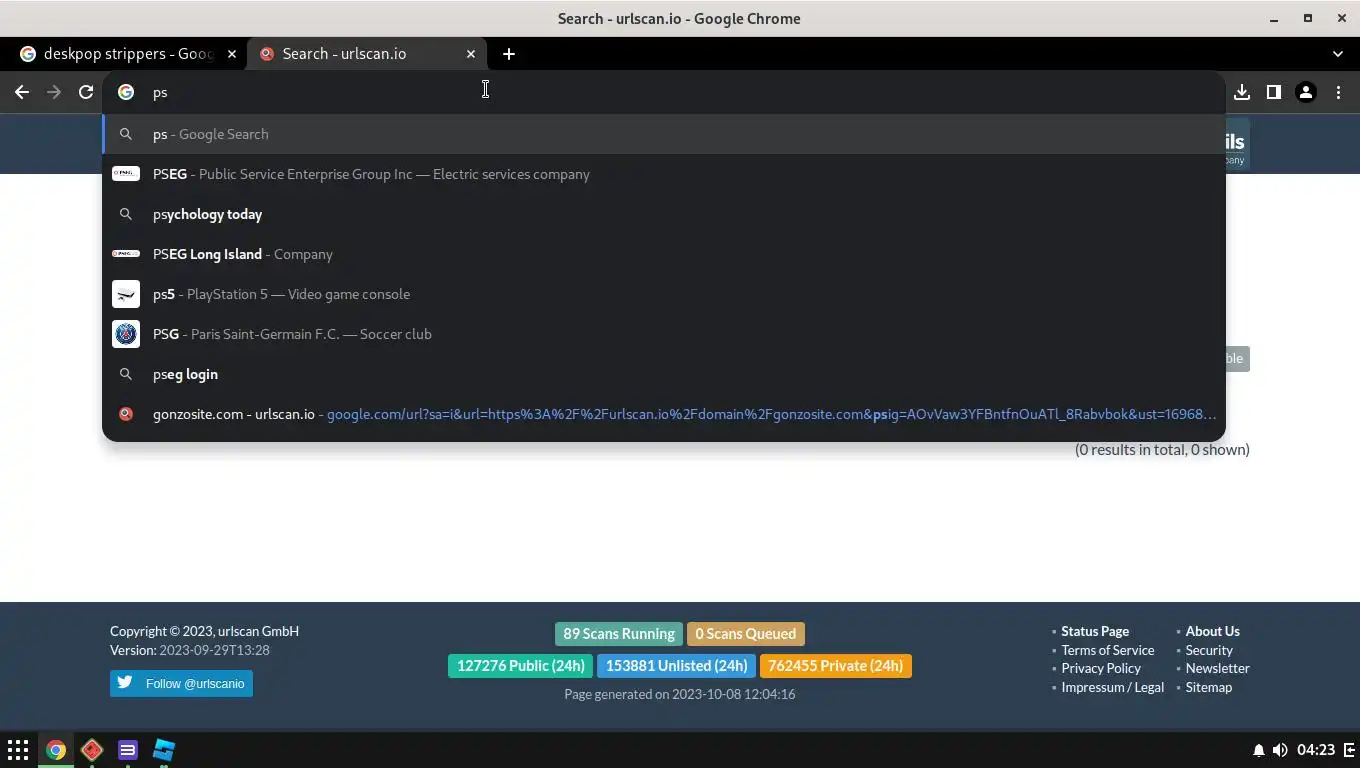The image size is (1360, 768).
Task: Choose the 'ps - Google Search' suggestion
Action: coord(664,134)
